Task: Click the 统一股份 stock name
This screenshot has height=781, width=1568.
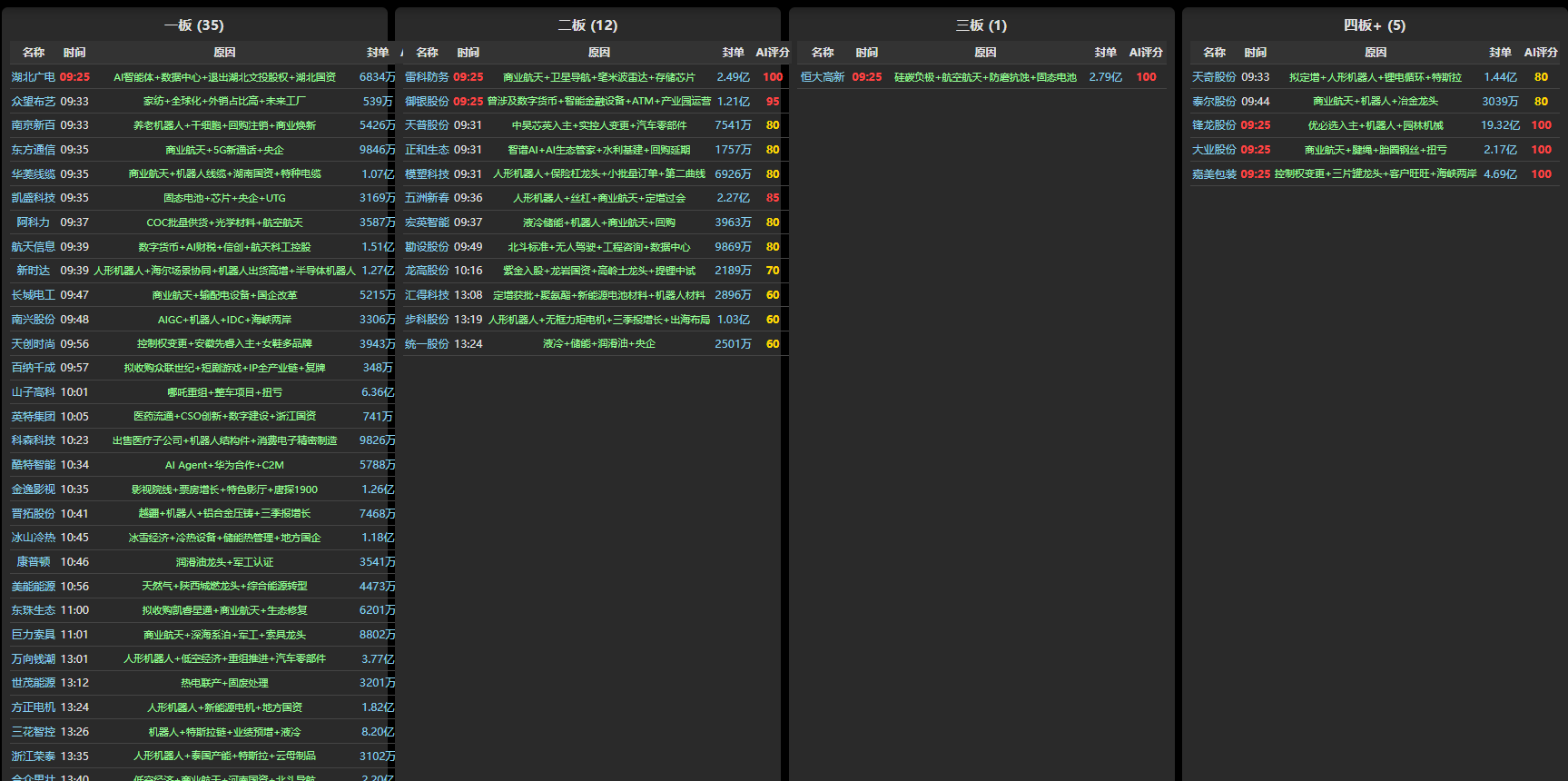Action: click(427, 344)
